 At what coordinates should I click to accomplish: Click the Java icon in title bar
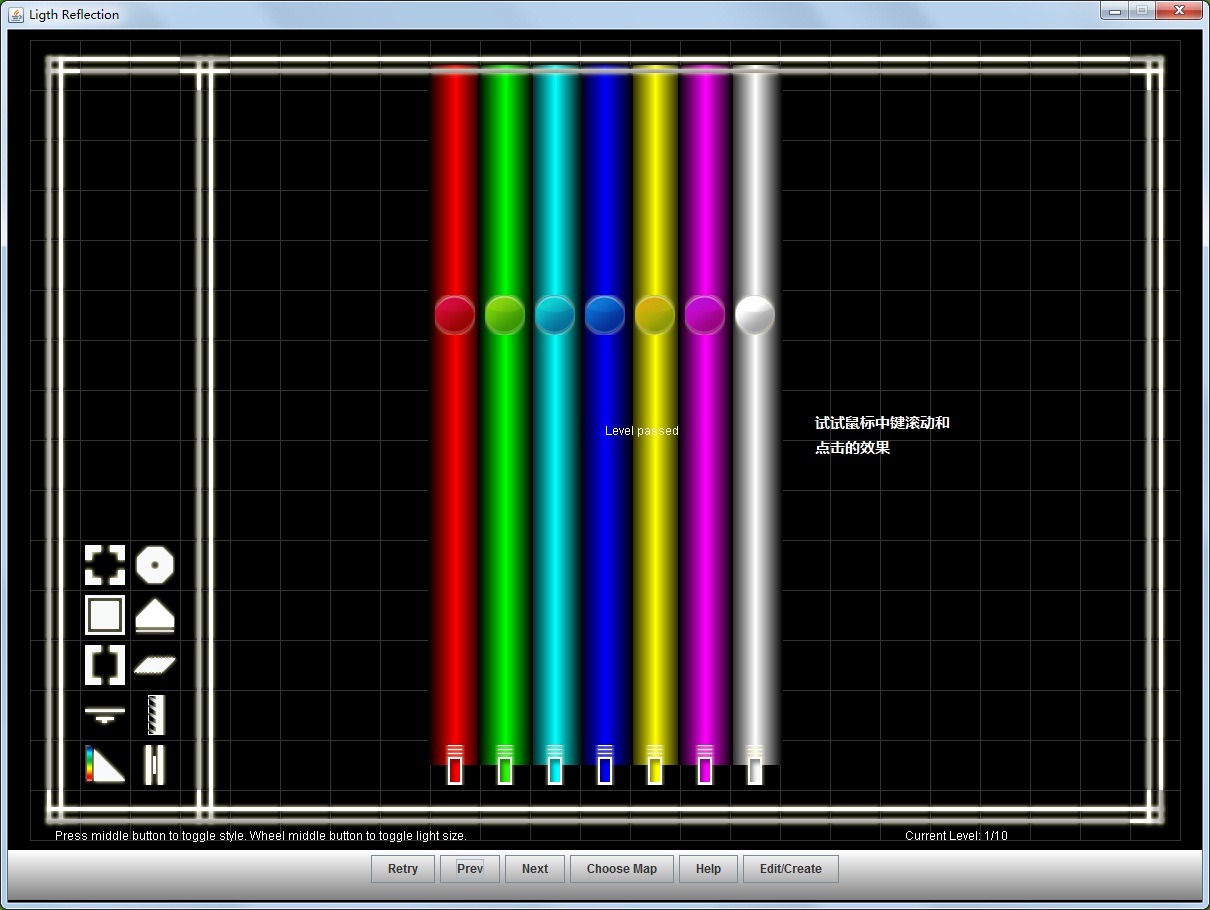pyautogui.click(x=16, y=15)
